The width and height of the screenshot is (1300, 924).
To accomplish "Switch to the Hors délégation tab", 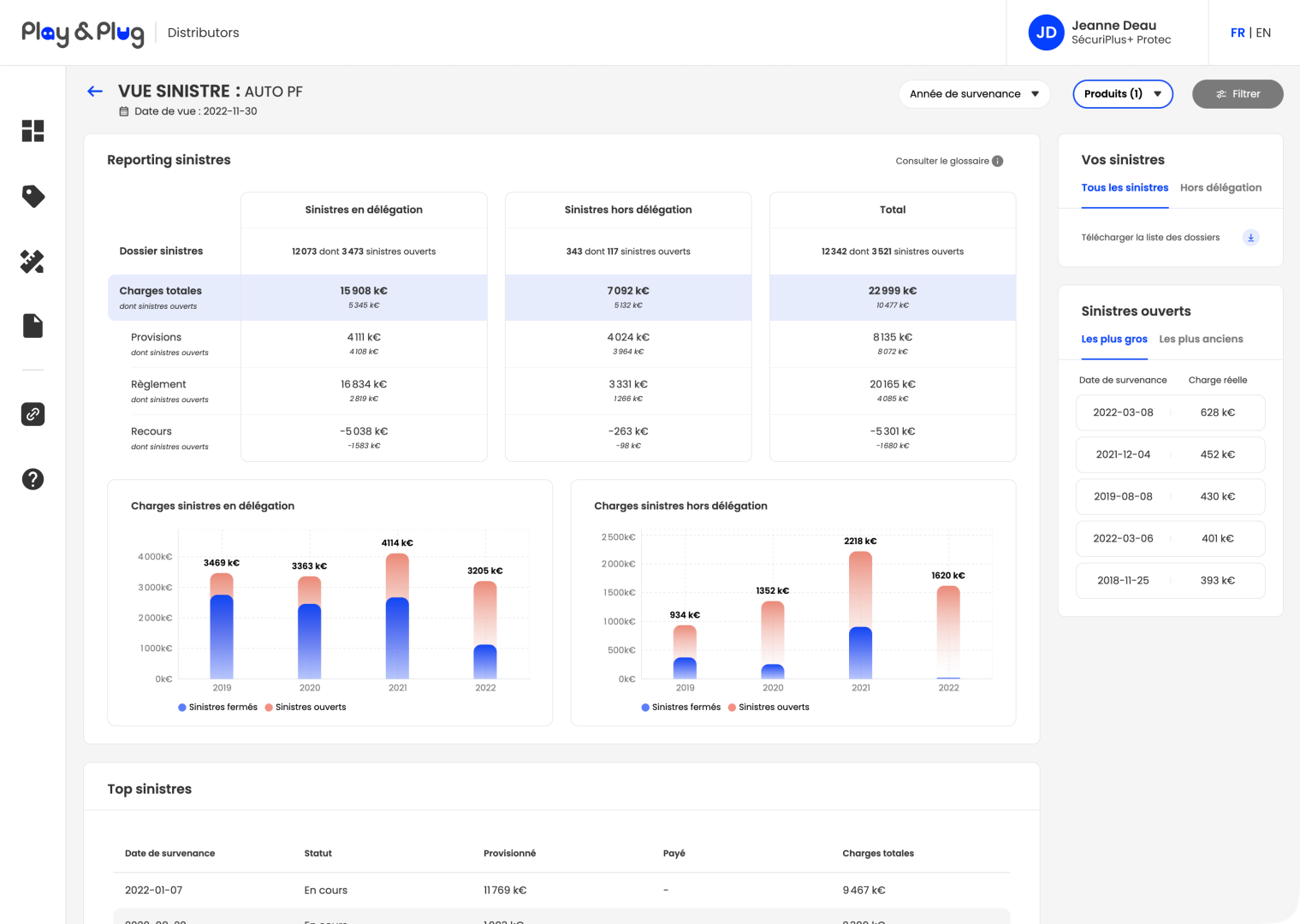I will point(1220,187).
